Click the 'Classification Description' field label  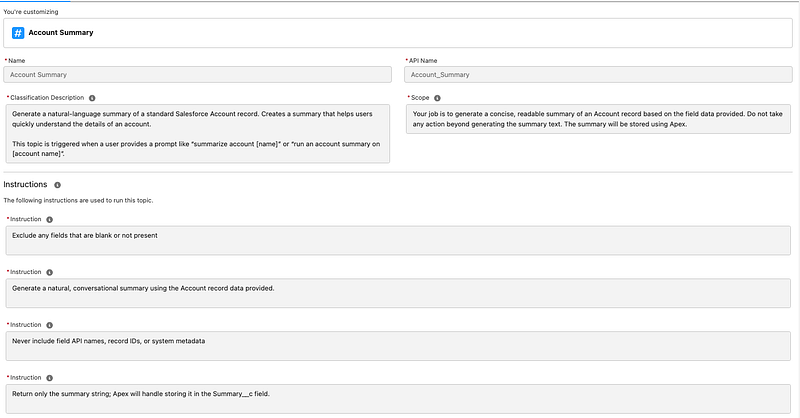coord(47,97)
